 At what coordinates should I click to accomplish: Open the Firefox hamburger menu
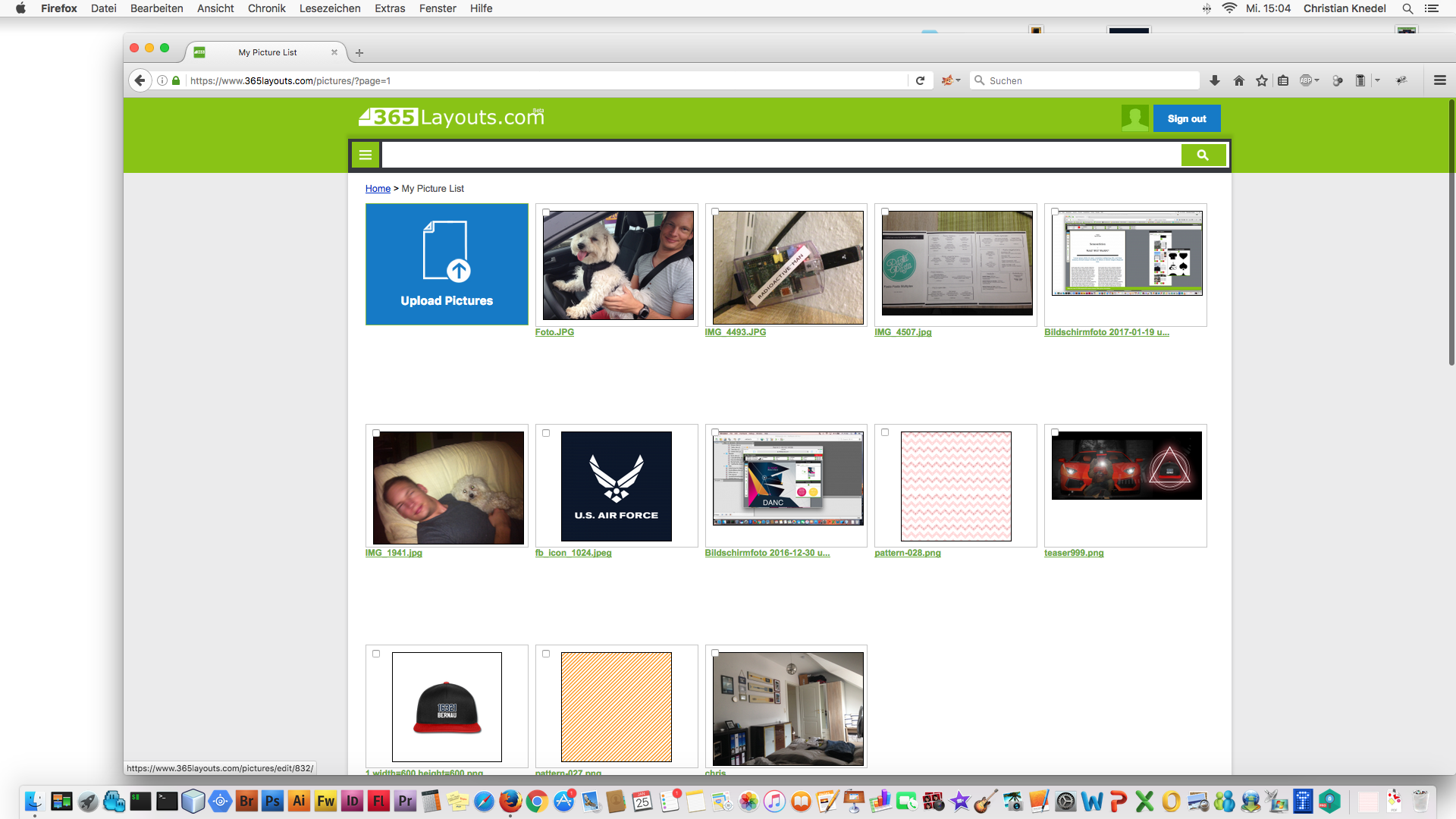coord(1440,80)
